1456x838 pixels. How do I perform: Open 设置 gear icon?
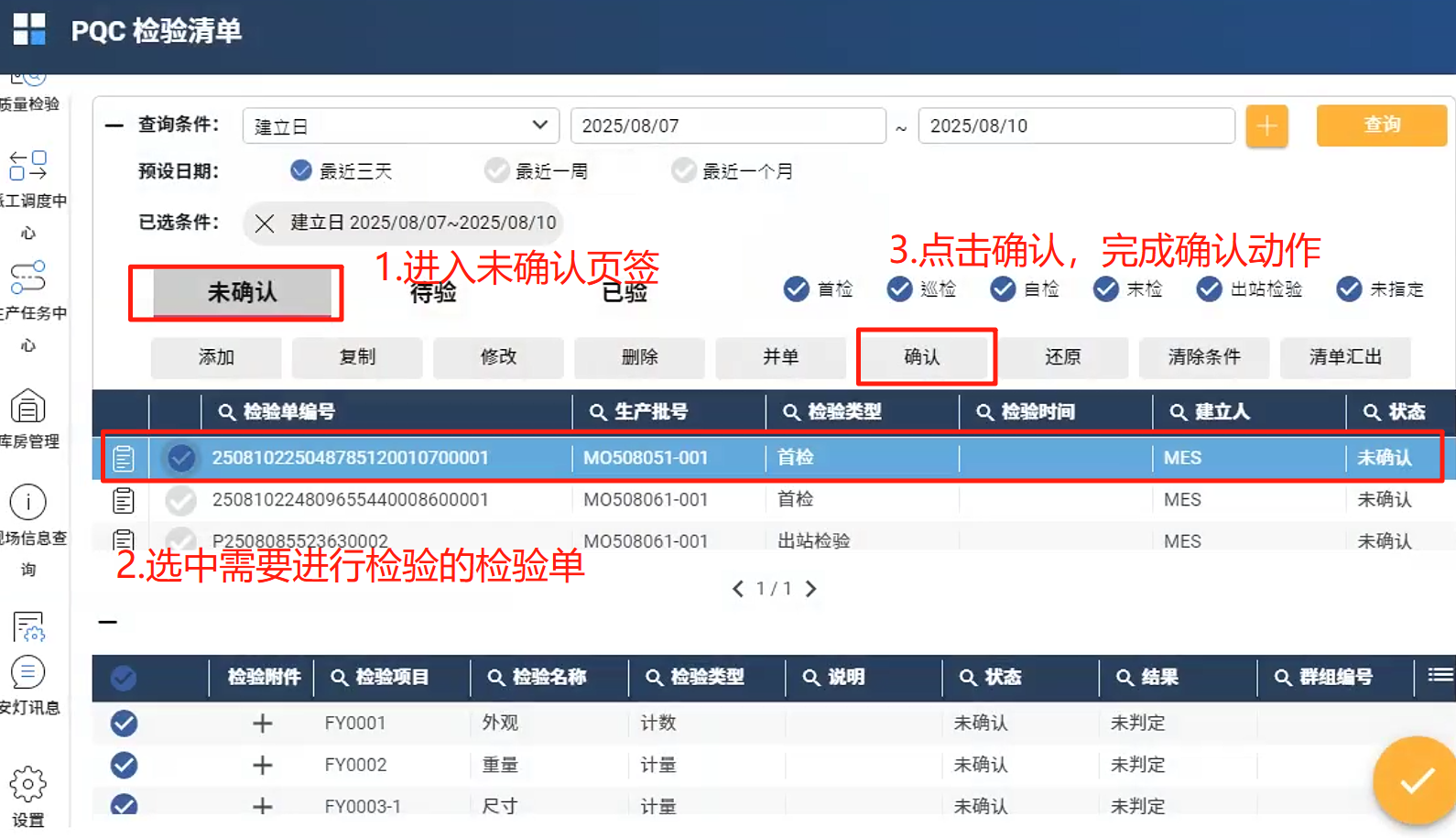coord(28,784)
